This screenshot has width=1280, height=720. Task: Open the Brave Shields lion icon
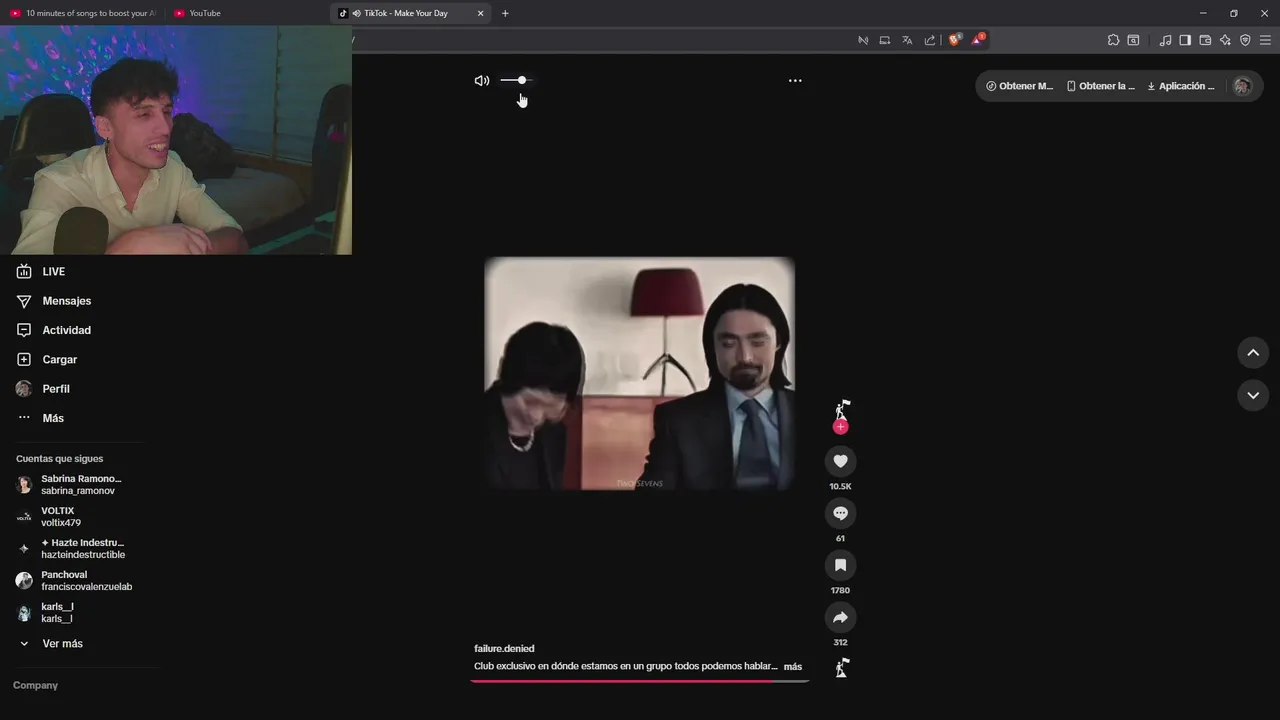pos(954,40)
